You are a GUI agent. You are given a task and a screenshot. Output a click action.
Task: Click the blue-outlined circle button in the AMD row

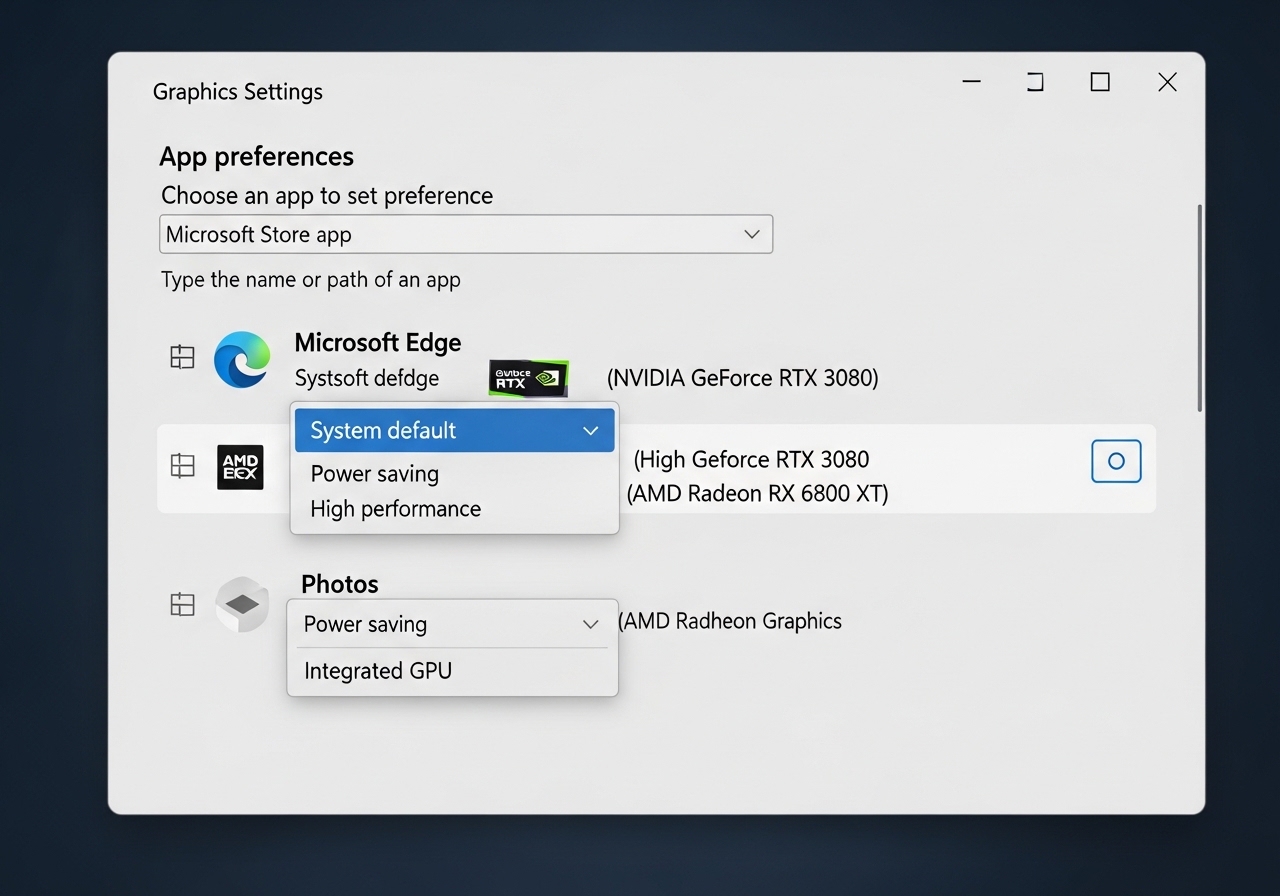[1116, 461]
